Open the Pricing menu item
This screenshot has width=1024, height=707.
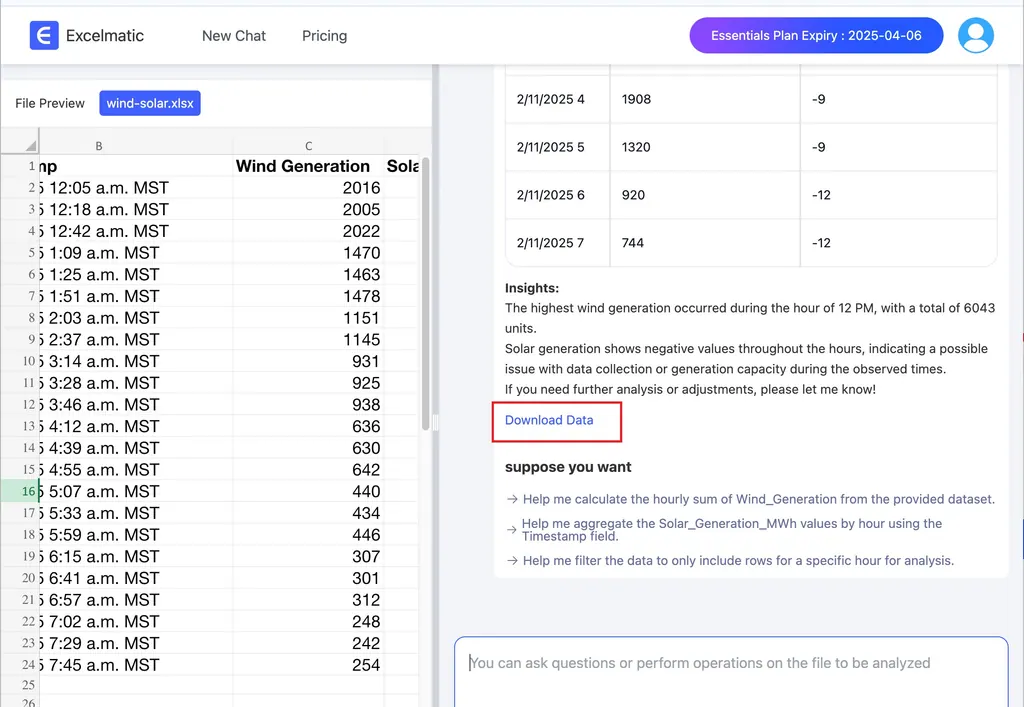tap(324, 35)
